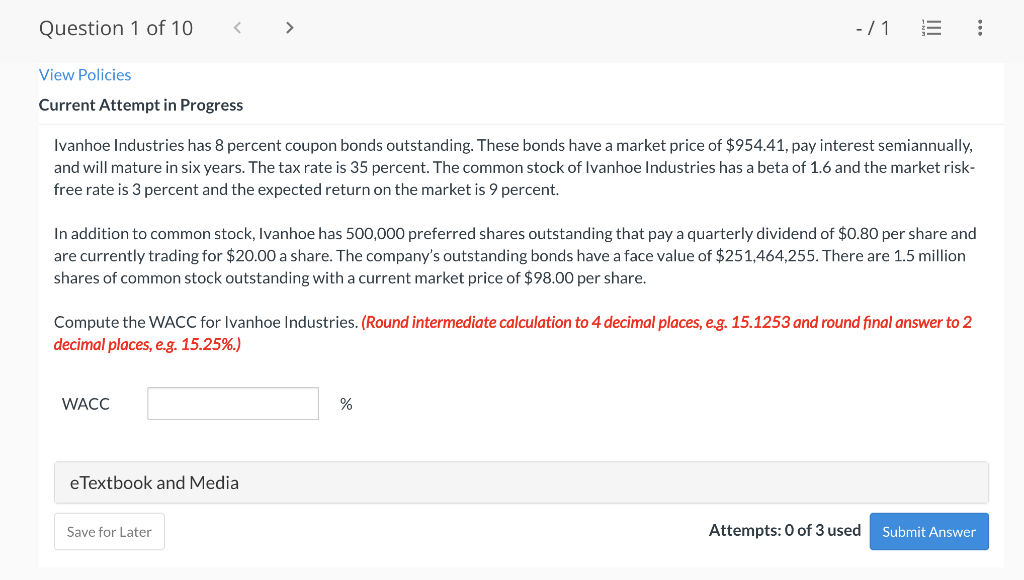This screenshot has width=1024, height=580.
Task: Submit the answer with Submit Answer
Action: coord(929,532)
